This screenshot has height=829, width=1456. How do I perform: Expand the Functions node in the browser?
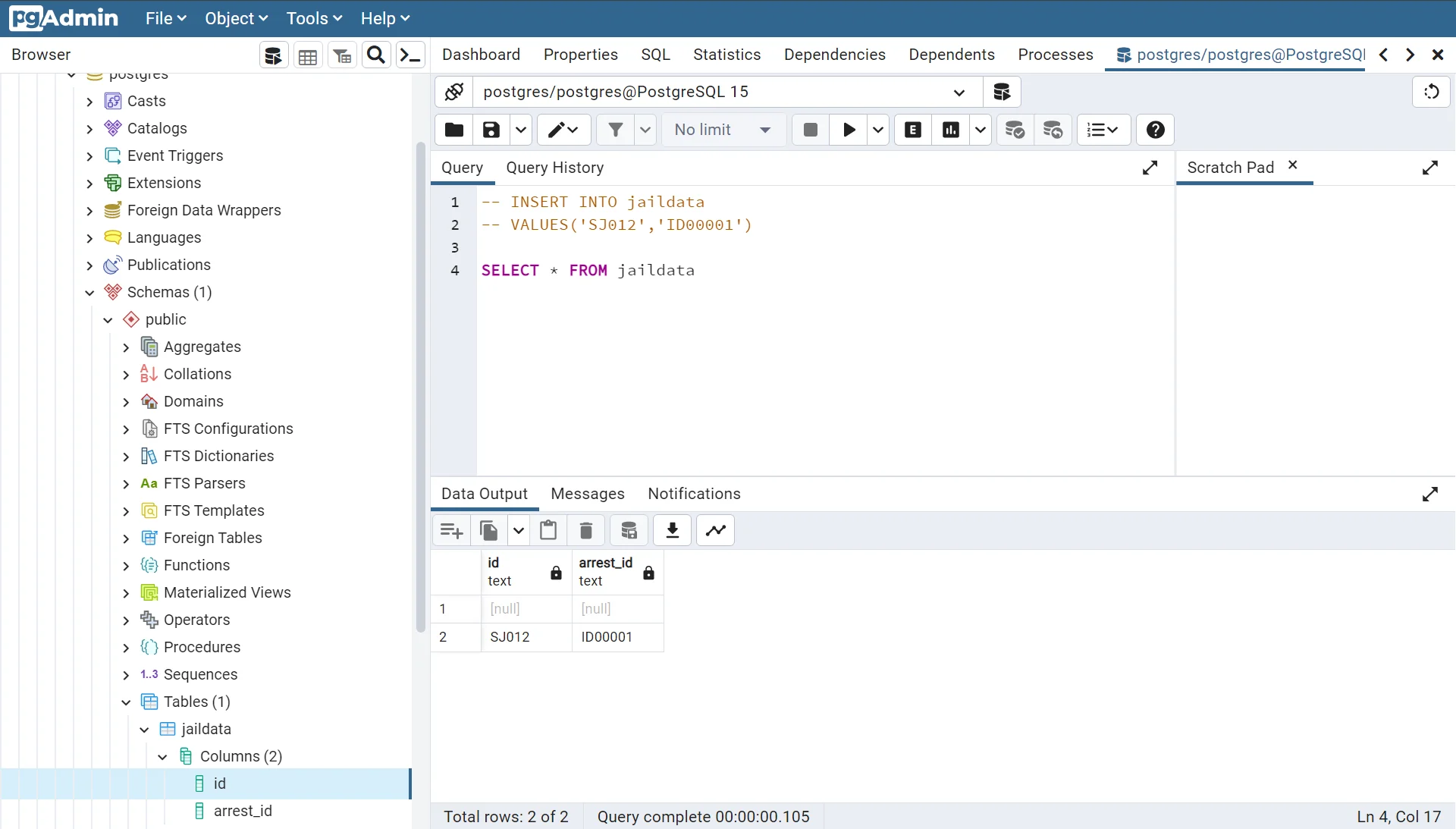tap(125, 566)
